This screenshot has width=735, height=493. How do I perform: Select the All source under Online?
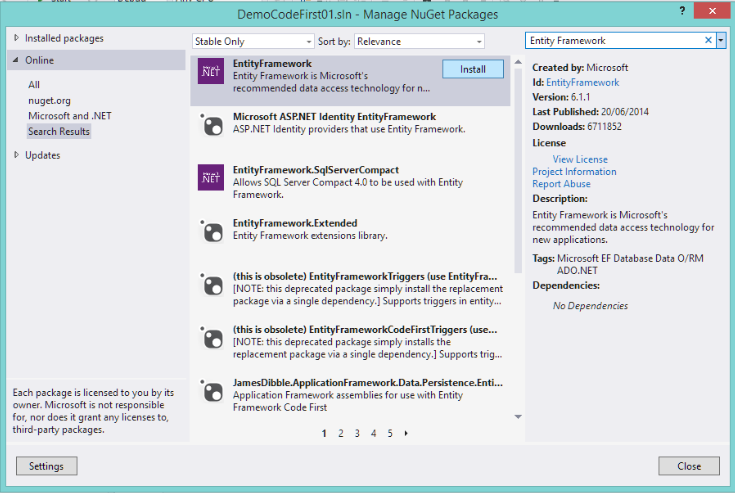(34, 85)
